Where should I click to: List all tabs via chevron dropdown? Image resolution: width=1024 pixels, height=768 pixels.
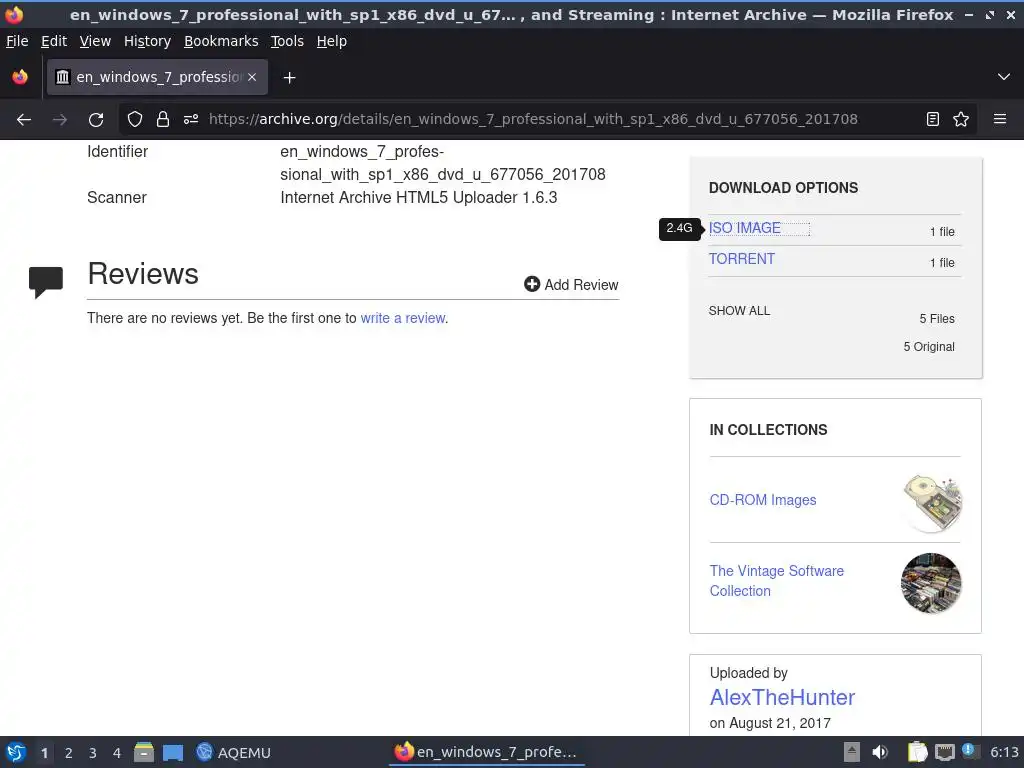(x=1004, y=77)
